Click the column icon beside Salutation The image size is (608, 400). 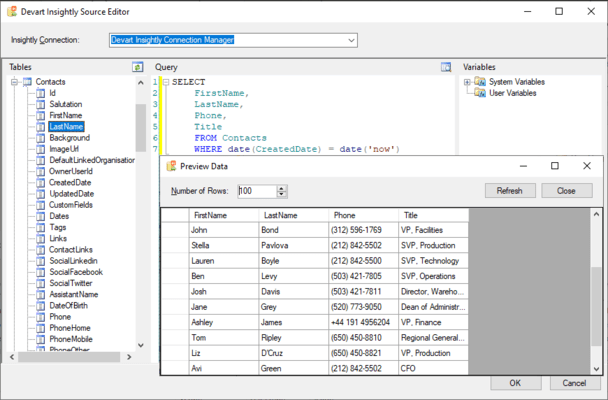coord(41,104)
